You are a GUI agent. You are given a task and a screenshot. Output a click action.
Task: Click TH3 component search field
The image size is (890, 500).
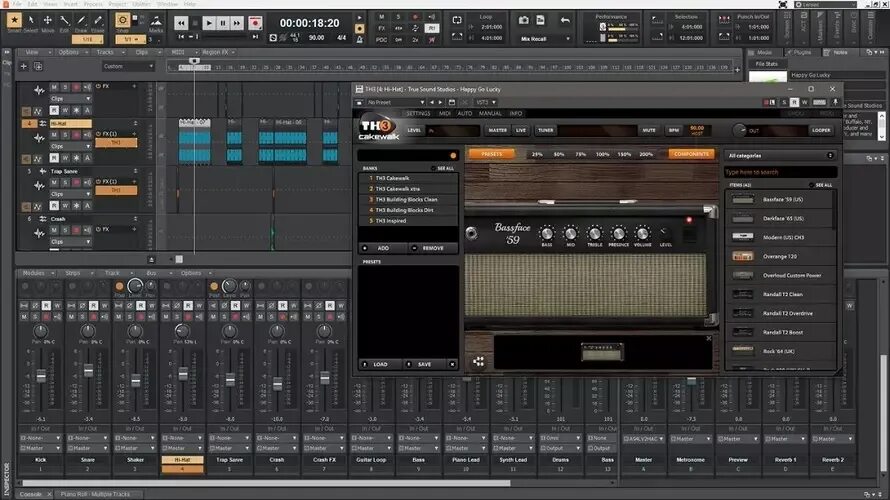tap(780, 172)
